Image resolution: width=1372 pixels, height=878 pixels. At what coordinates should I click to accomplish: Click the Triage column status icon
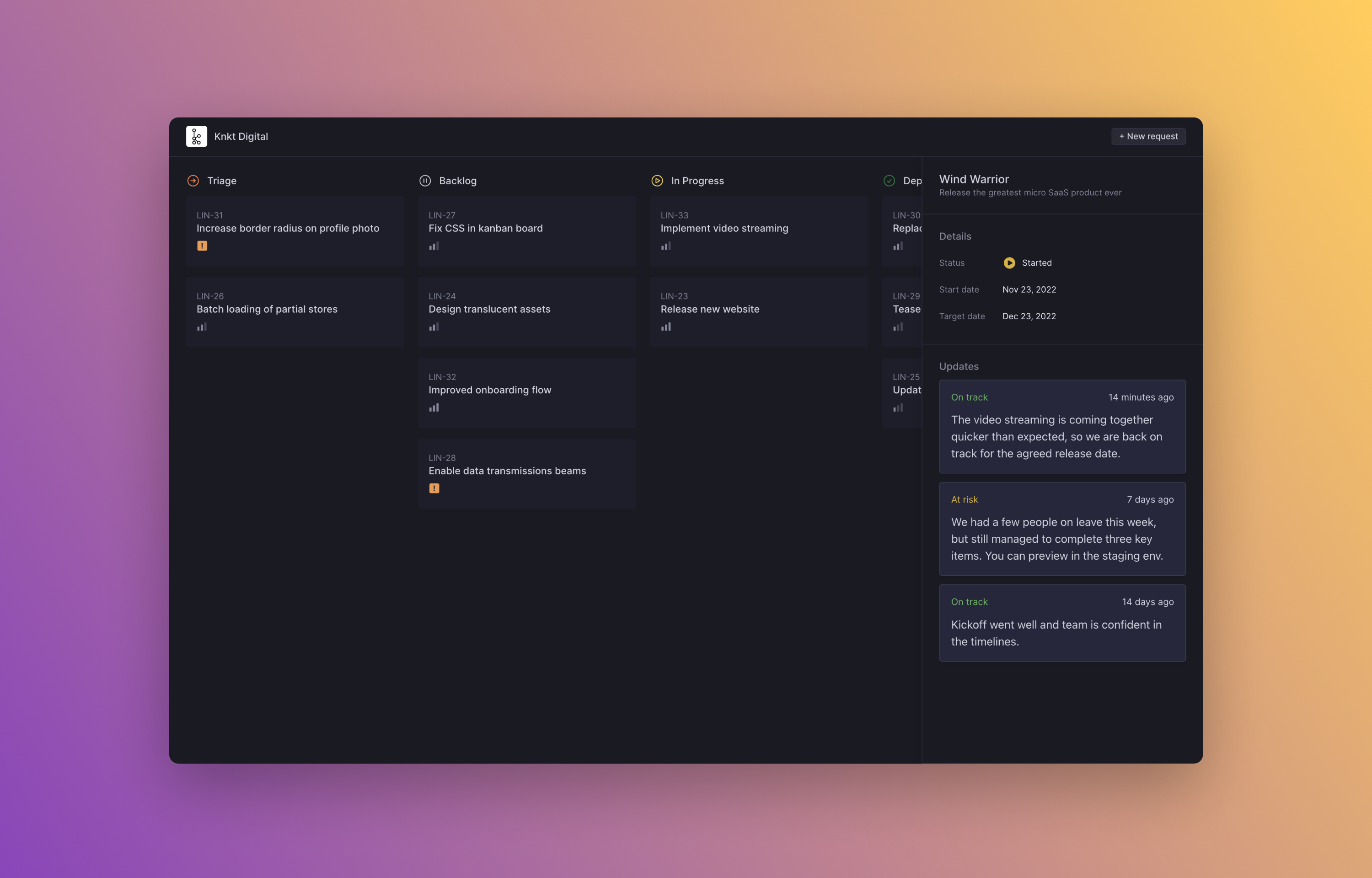coord(193,181)
